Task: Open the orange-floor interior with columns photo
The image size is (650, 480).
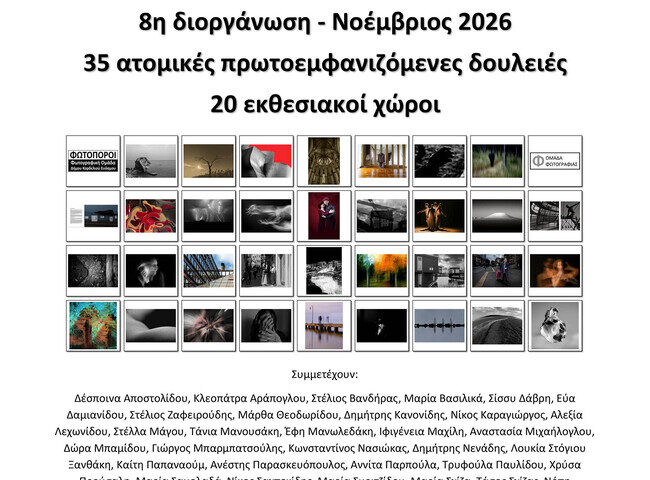Action: 382,161
